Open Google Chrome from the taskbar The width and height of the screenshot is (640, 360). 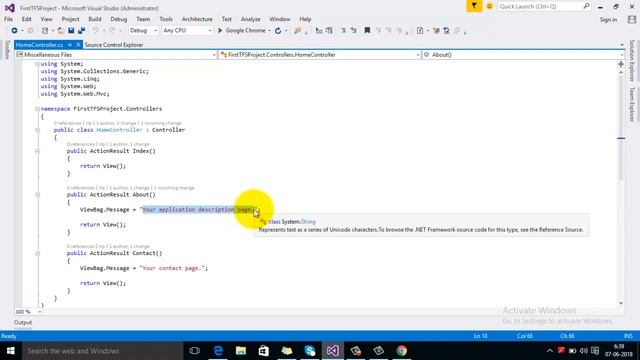(402, 351)
